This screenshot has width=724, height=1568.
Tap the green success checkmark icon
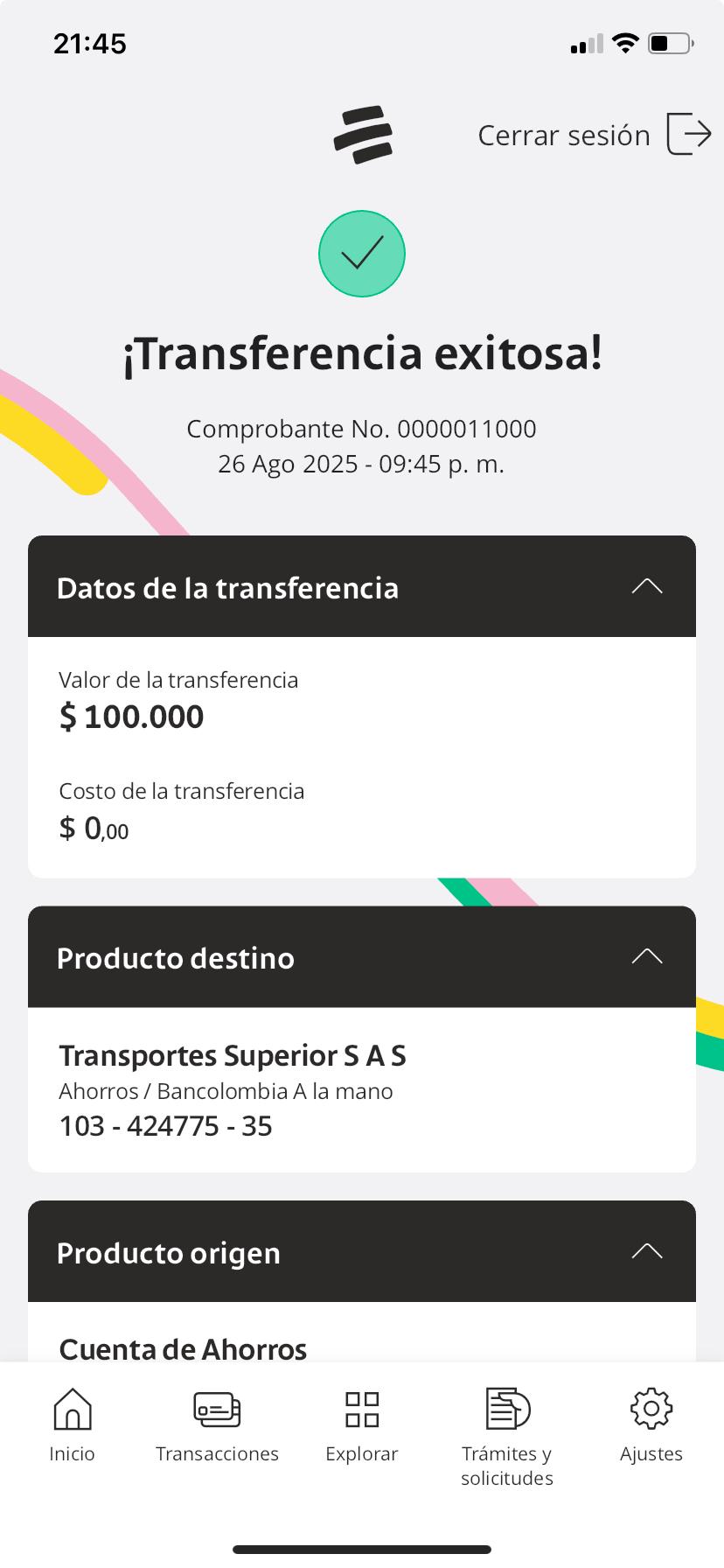pyautogui.click(x=362, y=254)
